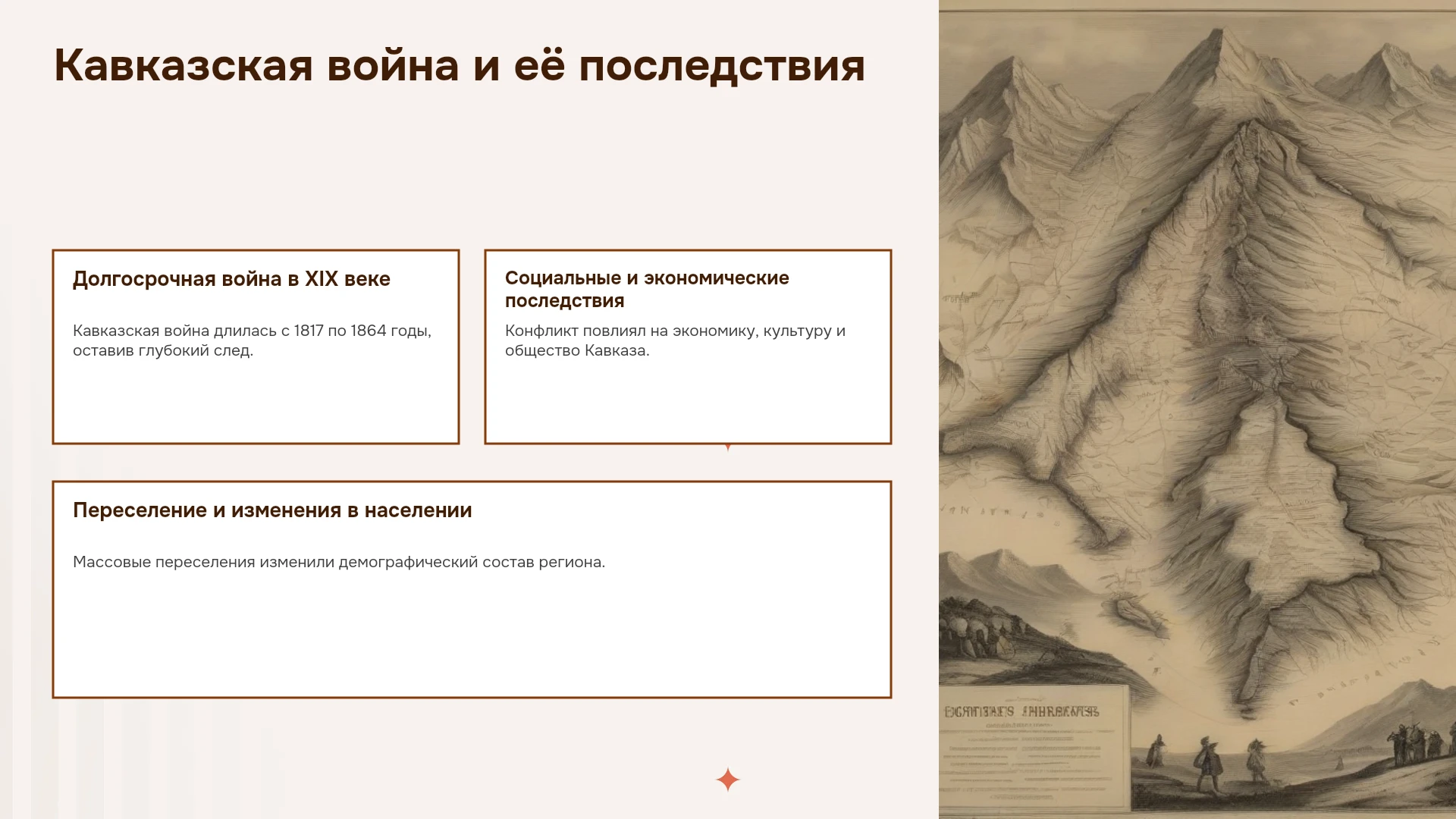
Task: Click the small arrow under second card
Action: click(x=728, y=447)
